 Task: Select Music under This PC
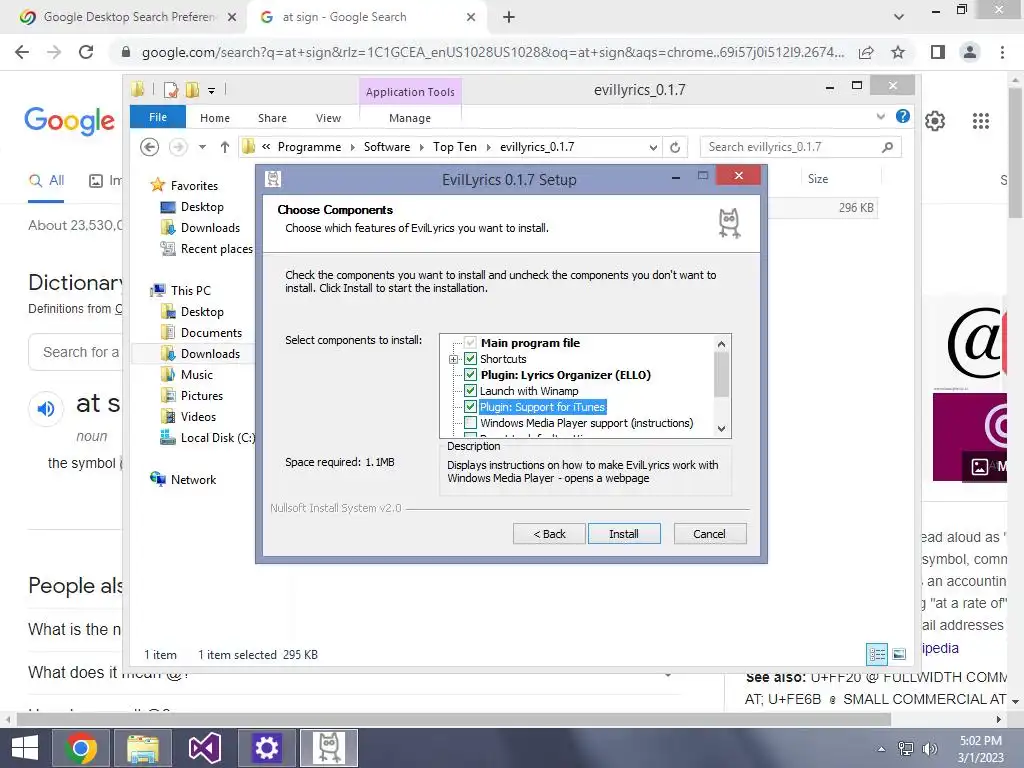point(197,374)
